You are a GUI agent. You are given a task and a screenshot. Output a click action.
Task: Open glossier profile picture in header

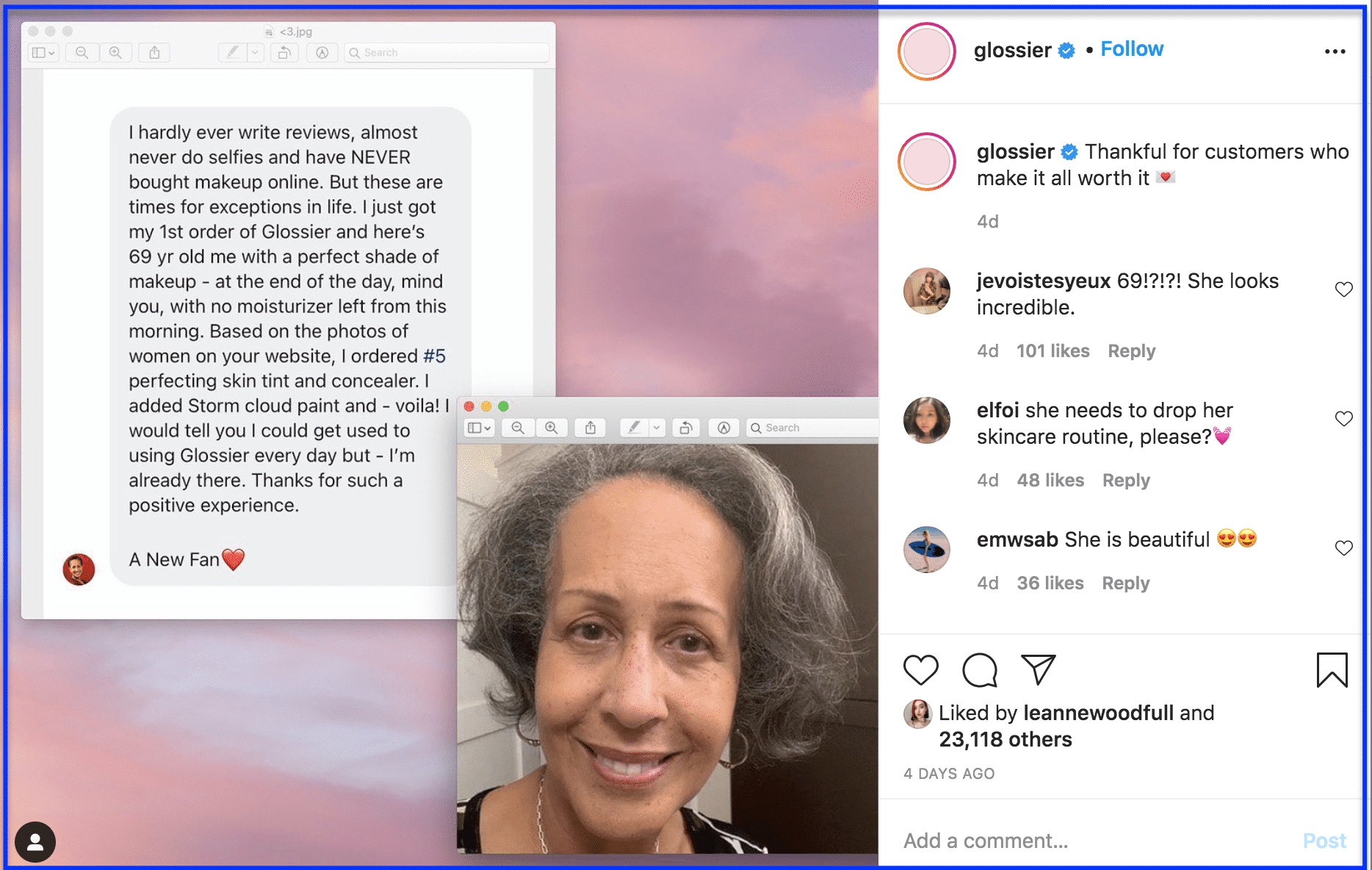[x=927, y=51]
